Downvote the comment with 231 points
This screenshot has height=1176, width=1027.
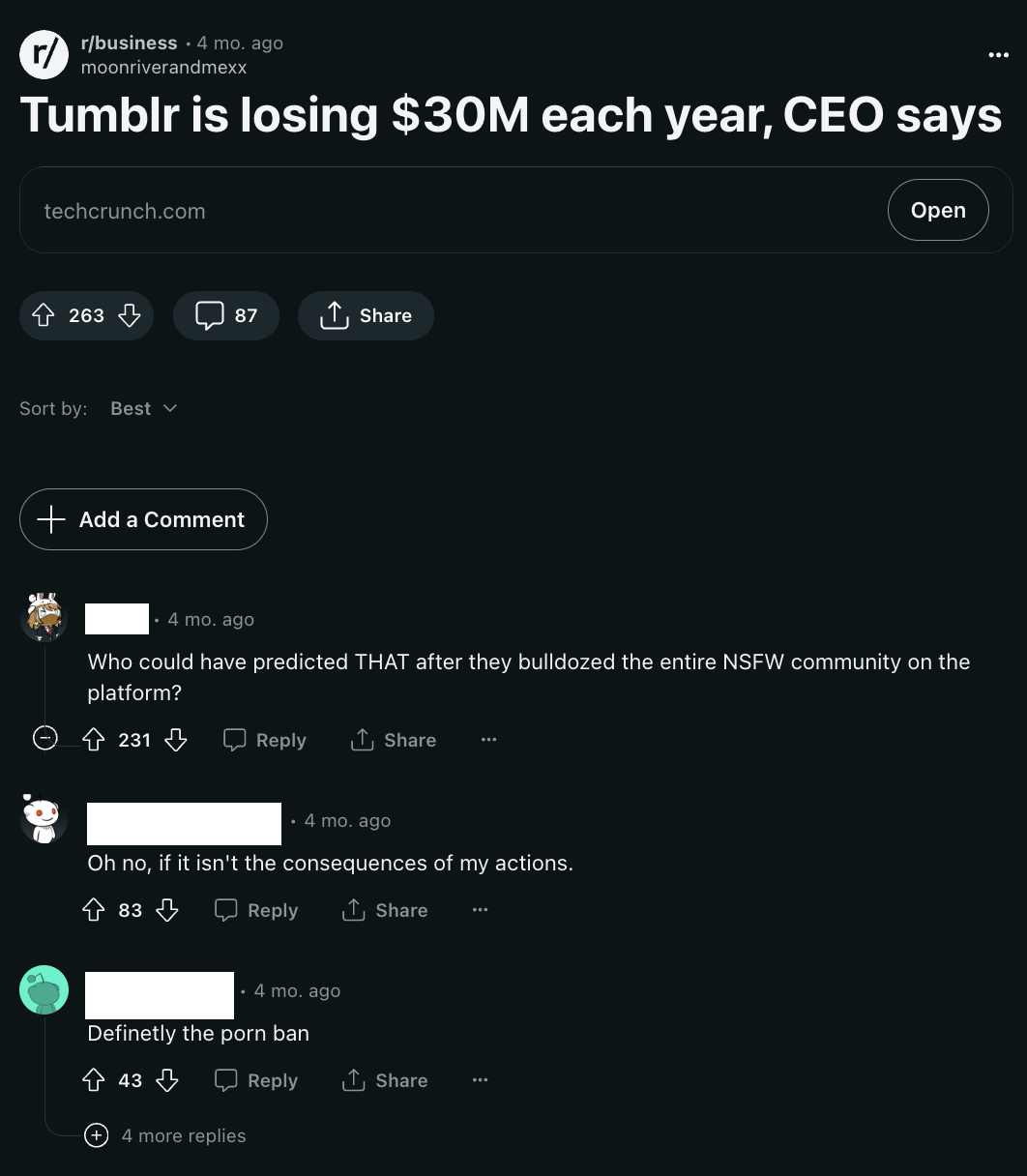[175, 740]
